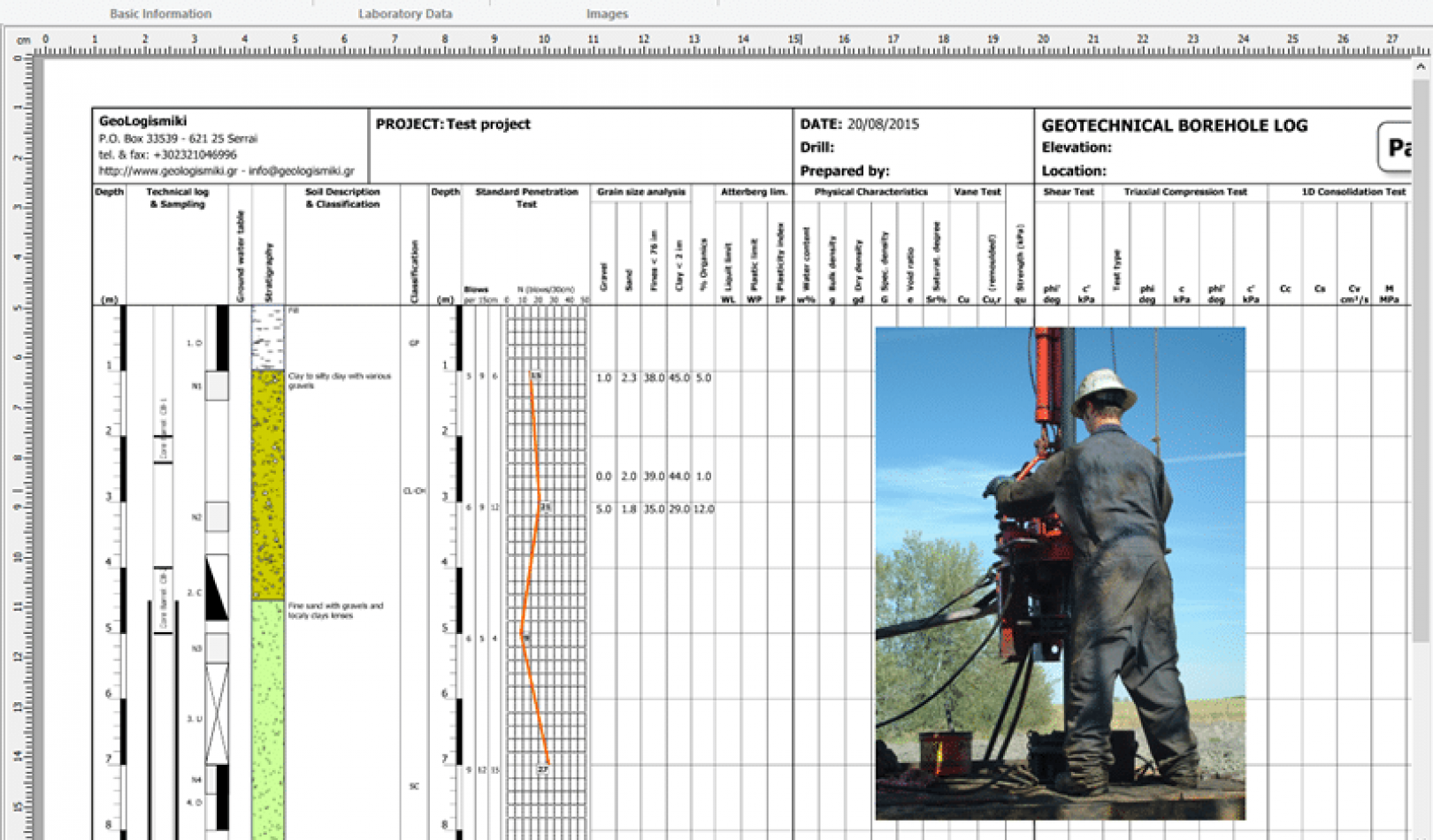This screenshot has height=840, width=1433.
Task: Select the Basic Information tab
Action: point(159,13)
